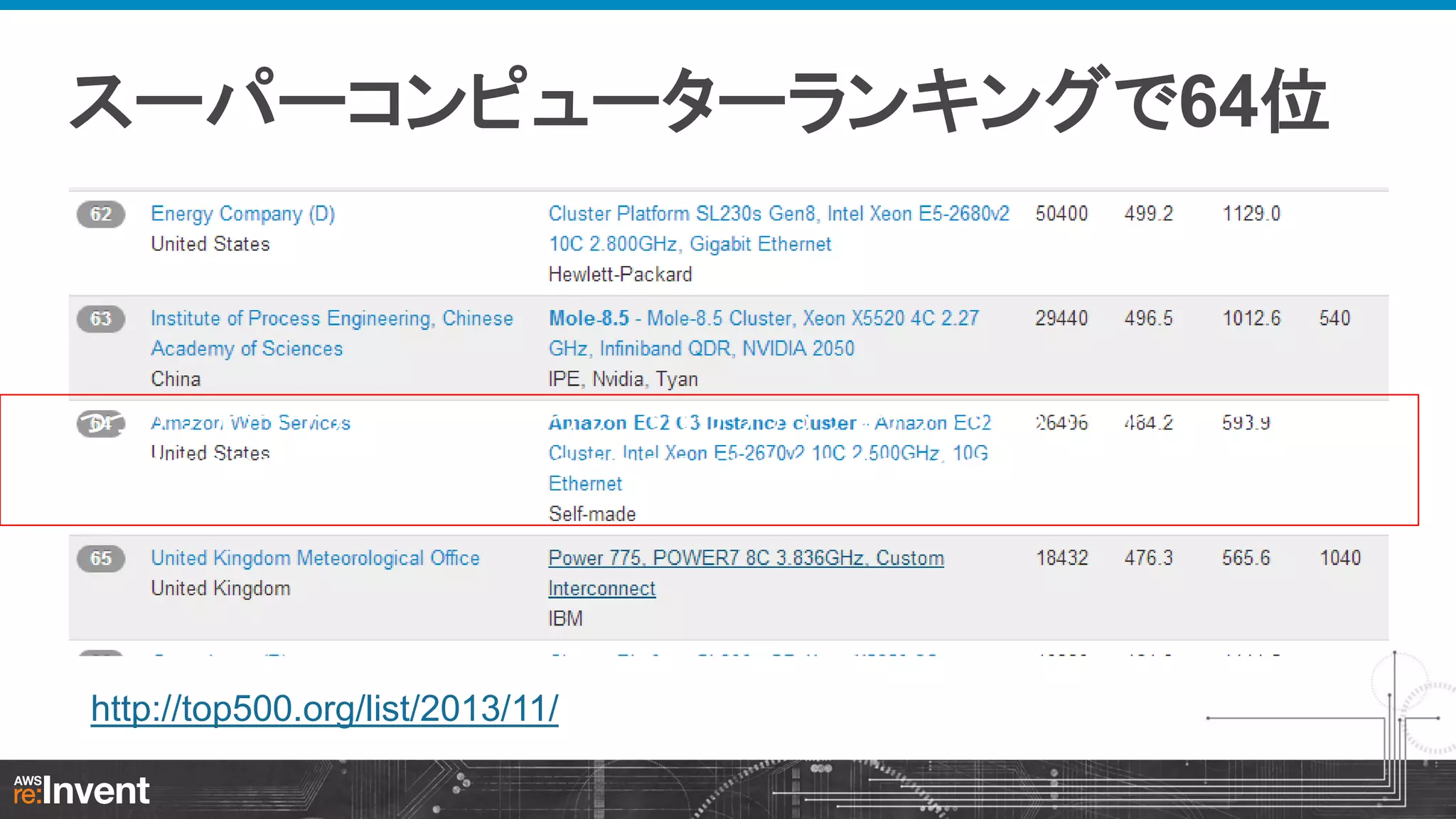
Task: Click the Rpeak value 593.9
Action: (1246, 423)
